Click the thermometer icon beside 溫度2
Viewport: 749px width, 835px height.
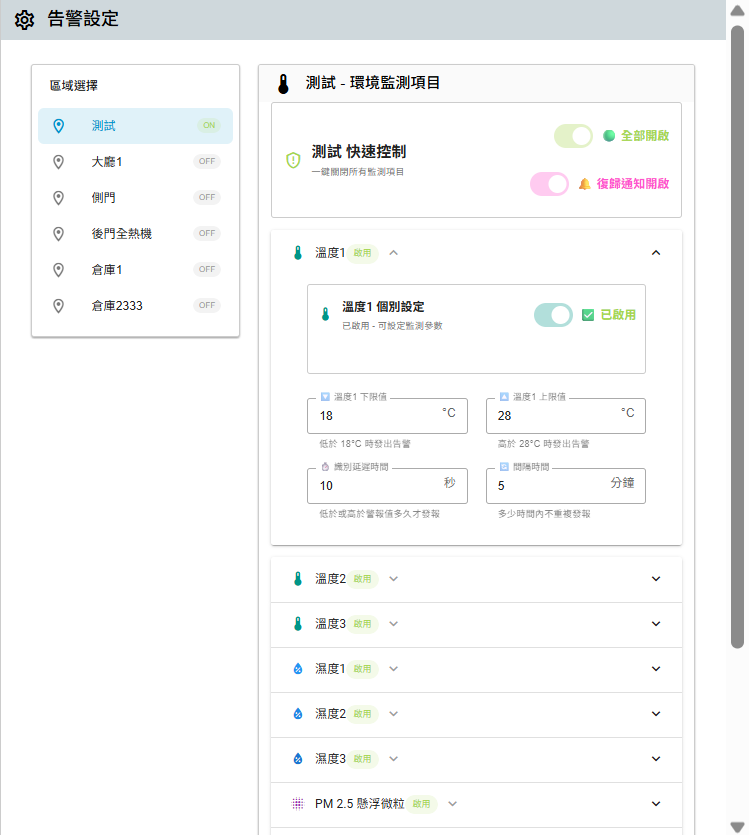tap(297, 578)
